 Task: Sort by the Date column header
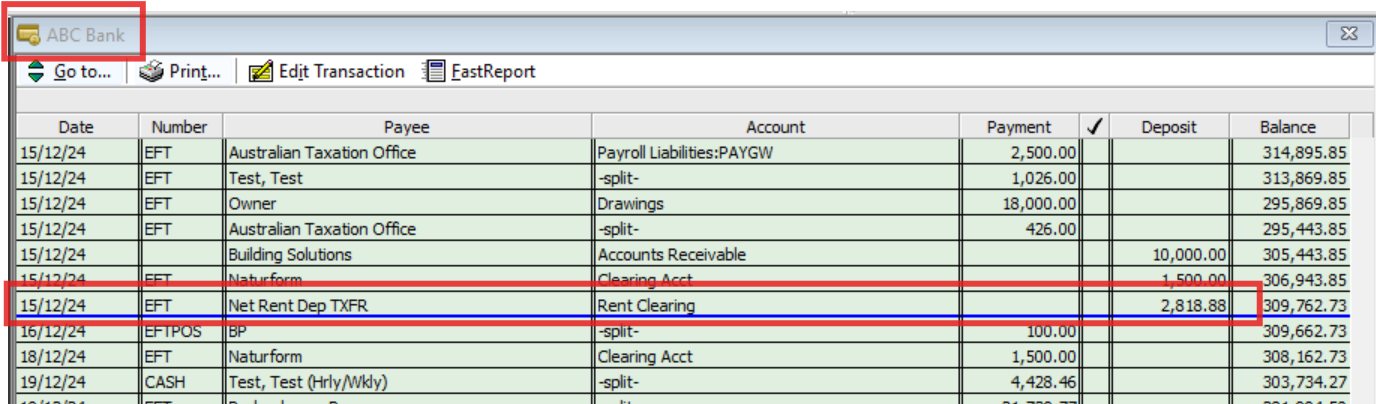pyautogui.click(x=76, y=127)
